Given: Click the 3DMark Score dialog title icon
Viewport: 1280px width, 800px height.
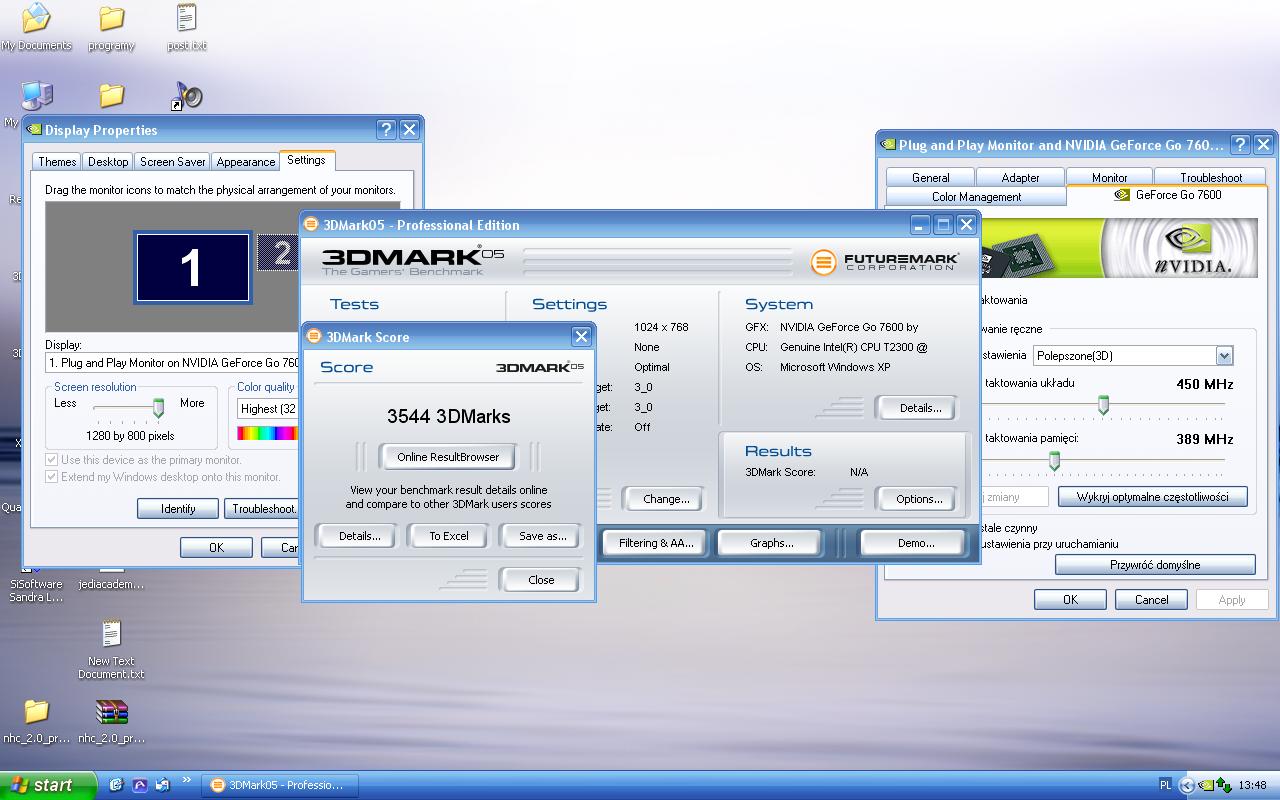Looking at the screenshot, I should (x=314, y=337).
